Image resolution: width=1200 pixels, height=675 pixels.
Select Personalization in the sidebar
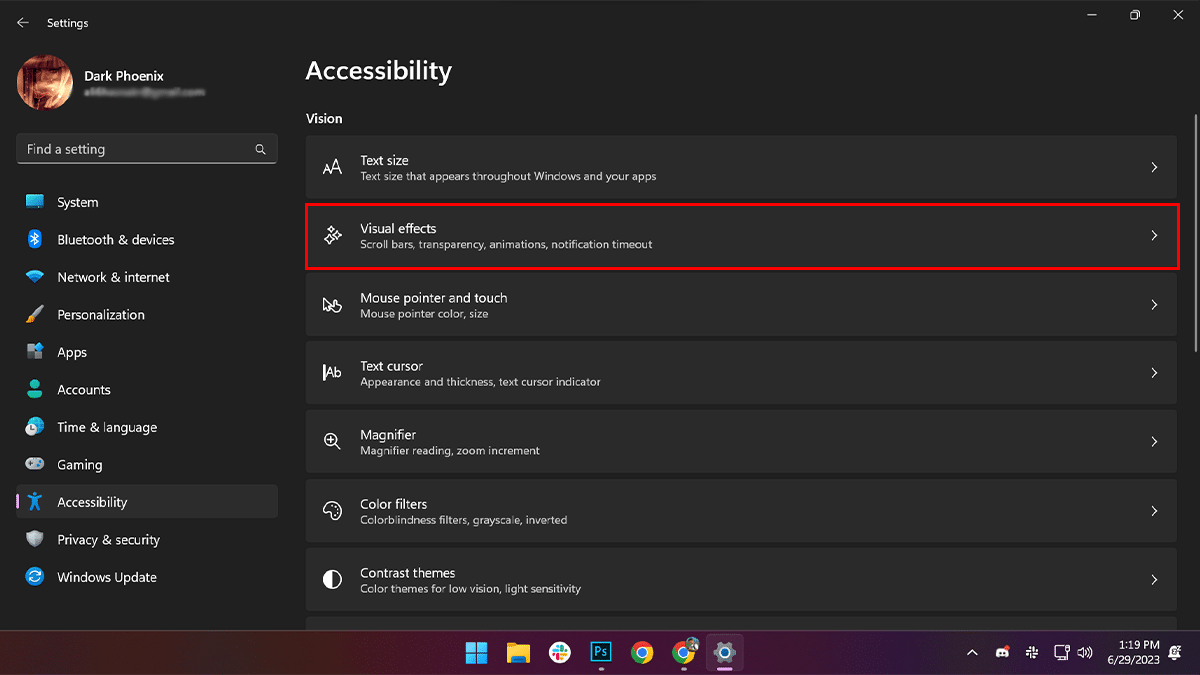tap(100, 315)
